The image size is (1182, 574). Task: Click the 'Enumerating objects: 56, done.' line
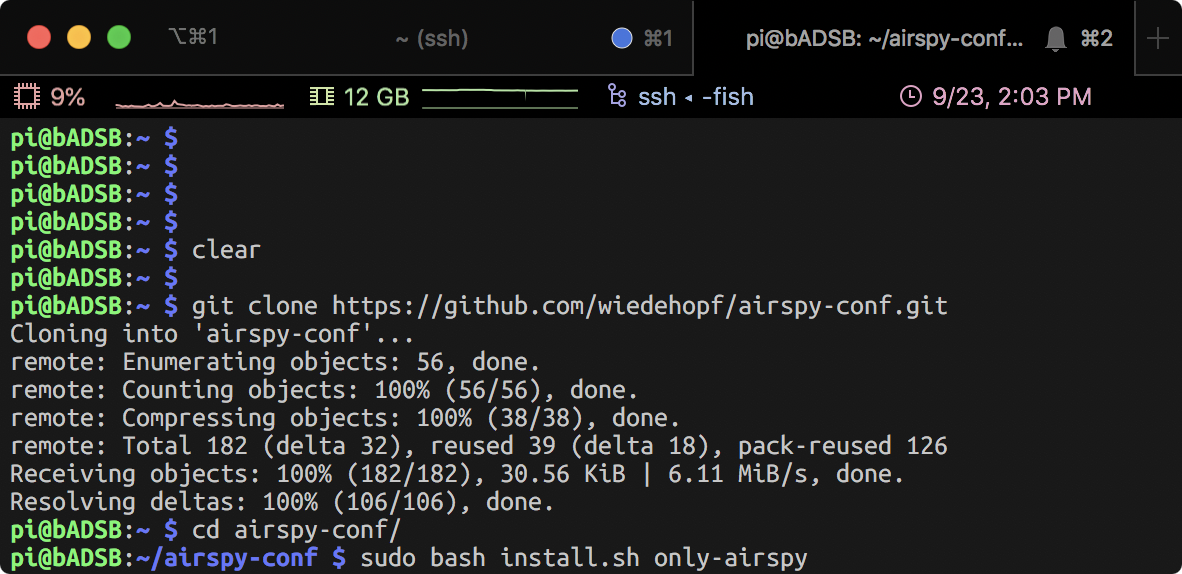(275, 361)
